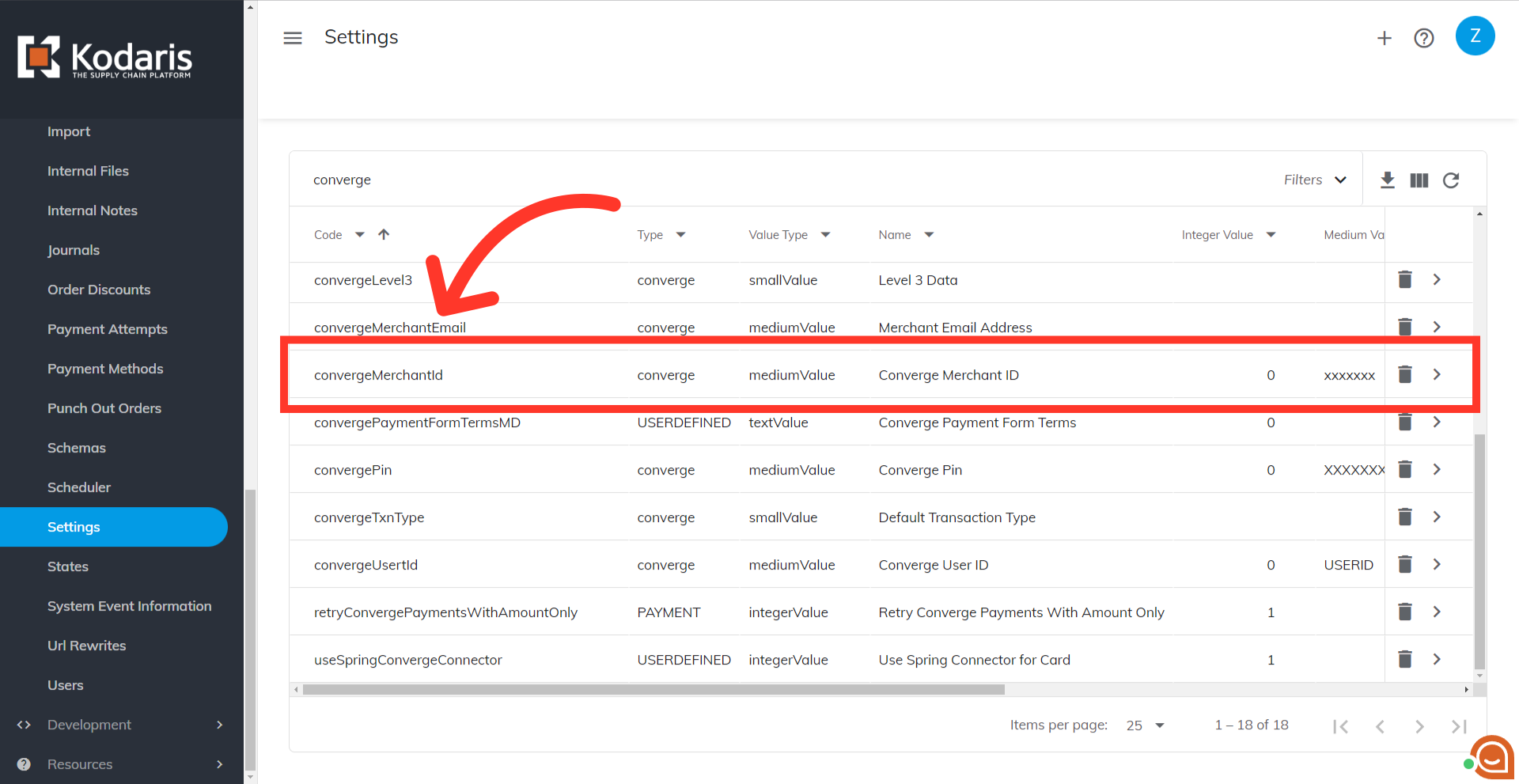
Task: Go to Url Rewrites in the sidebar
Action: (x=86, y=646)
